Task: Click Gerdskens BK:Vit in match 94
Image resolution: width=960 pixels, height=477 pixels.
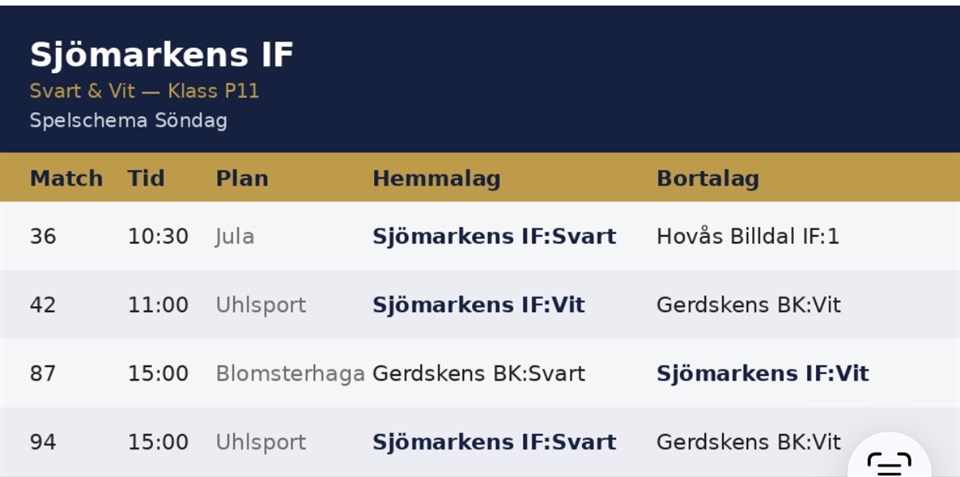Action: pos(748,442)
